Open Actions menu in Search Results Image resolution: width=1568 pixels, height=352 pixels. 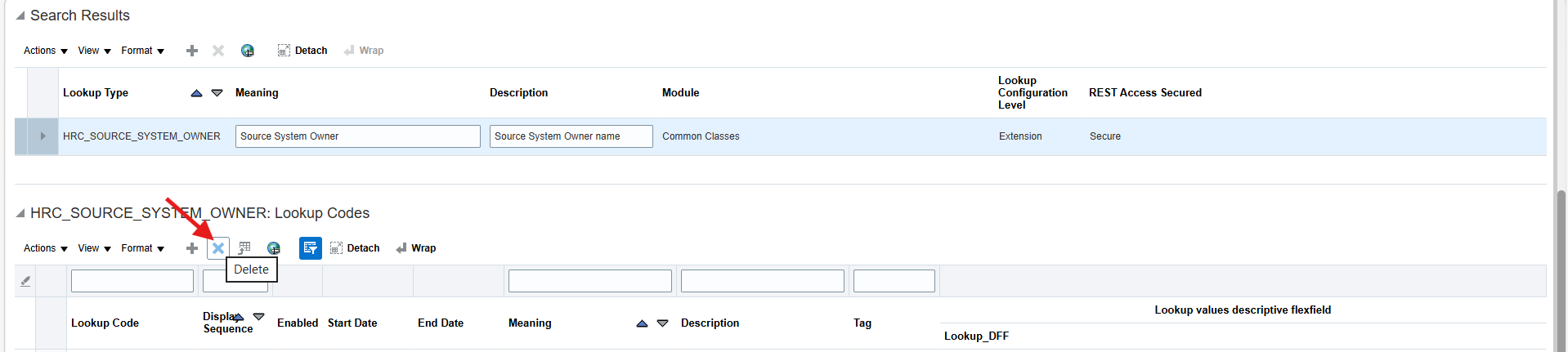click(45, 51)
